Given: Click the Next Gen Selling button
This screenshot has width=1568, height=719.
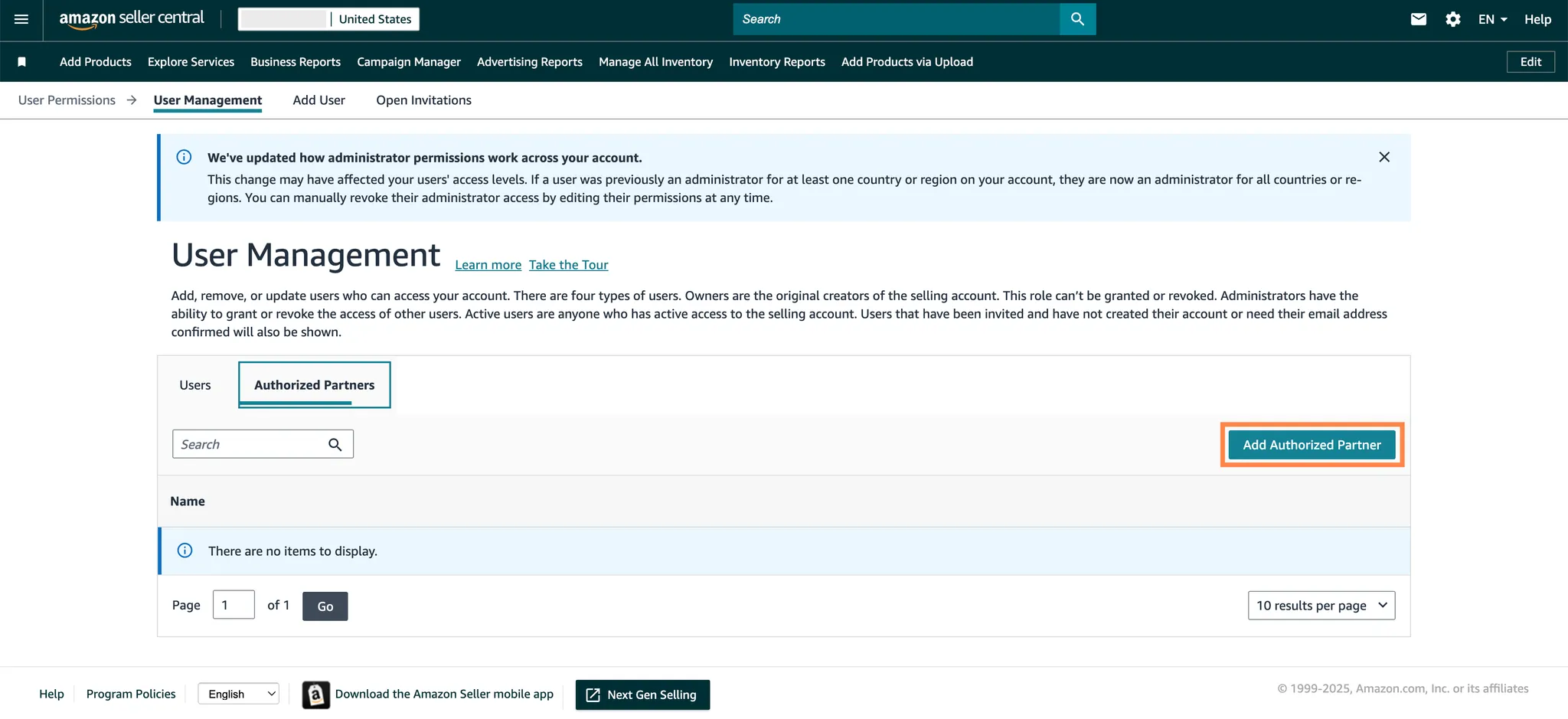Looking at the screenshot, I should tap(642, 694).
